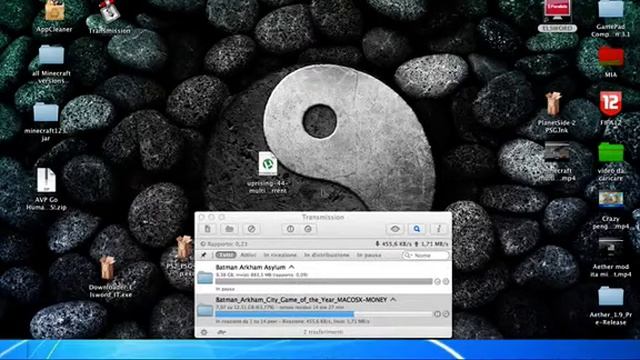Select all Minecraft versions folder
Screen dimensions: 640x360
coord(51,64)
